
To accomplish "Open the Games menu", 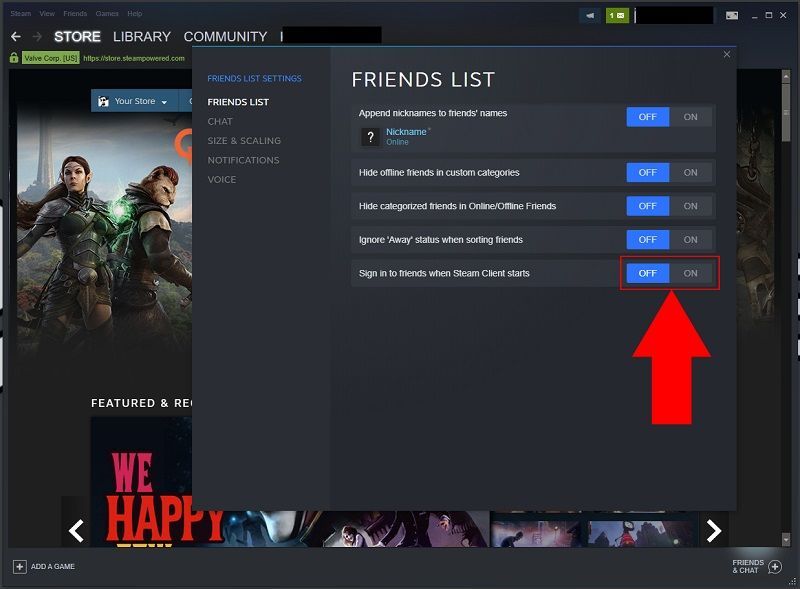I will (x=107, y=13).
